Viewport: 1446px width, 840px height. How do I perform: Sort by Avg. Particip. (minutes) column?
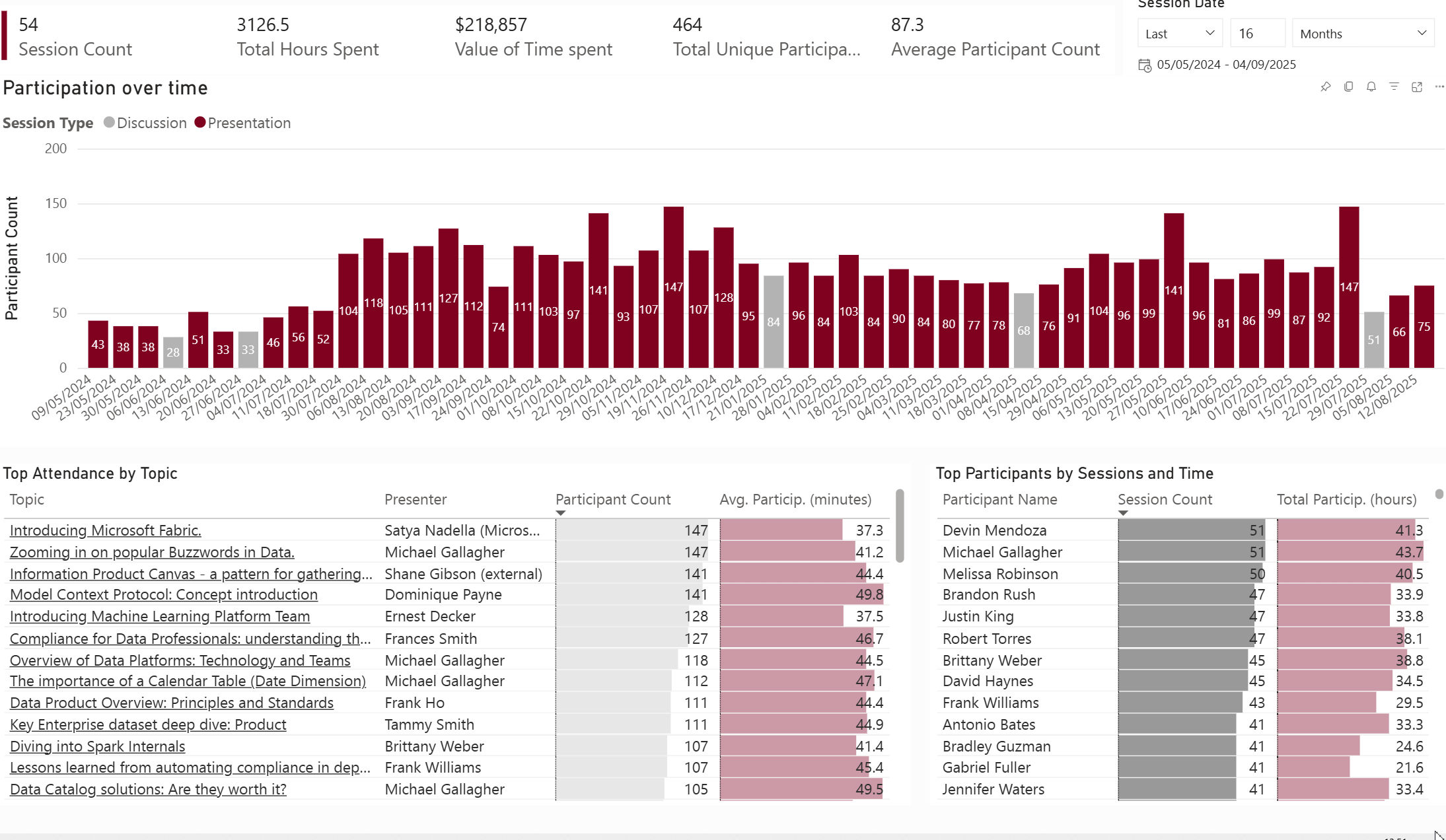pyautogui.click(x=795, y=500)
